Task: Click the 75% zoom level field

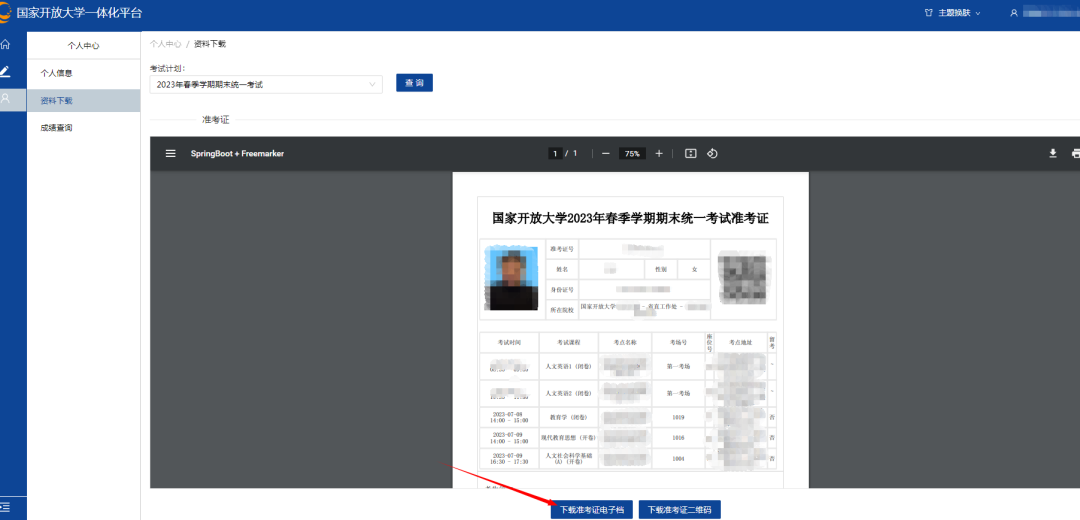Action: pos(632,154)
